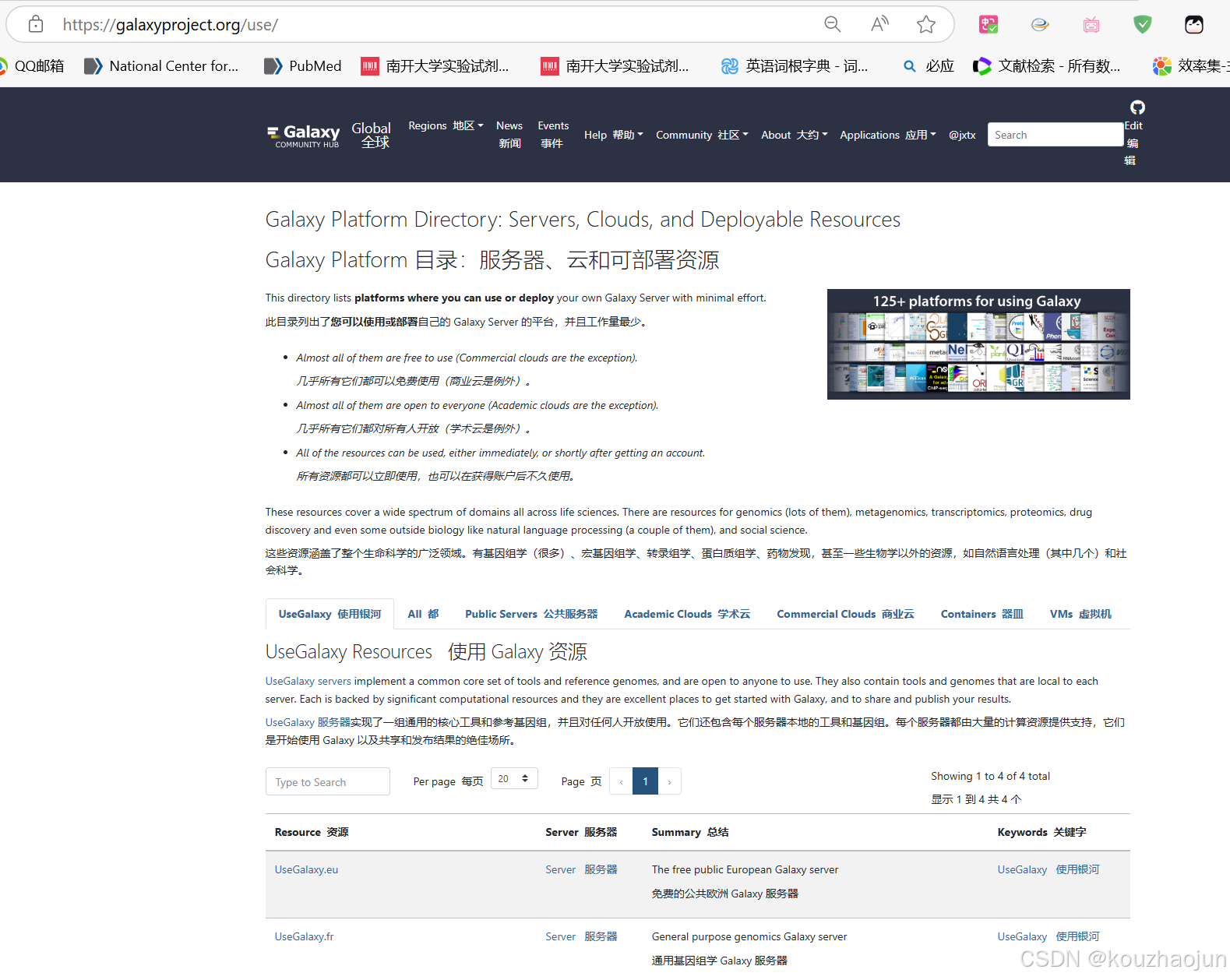Expand the About 大约 dropdown menu

pos(794,135)
